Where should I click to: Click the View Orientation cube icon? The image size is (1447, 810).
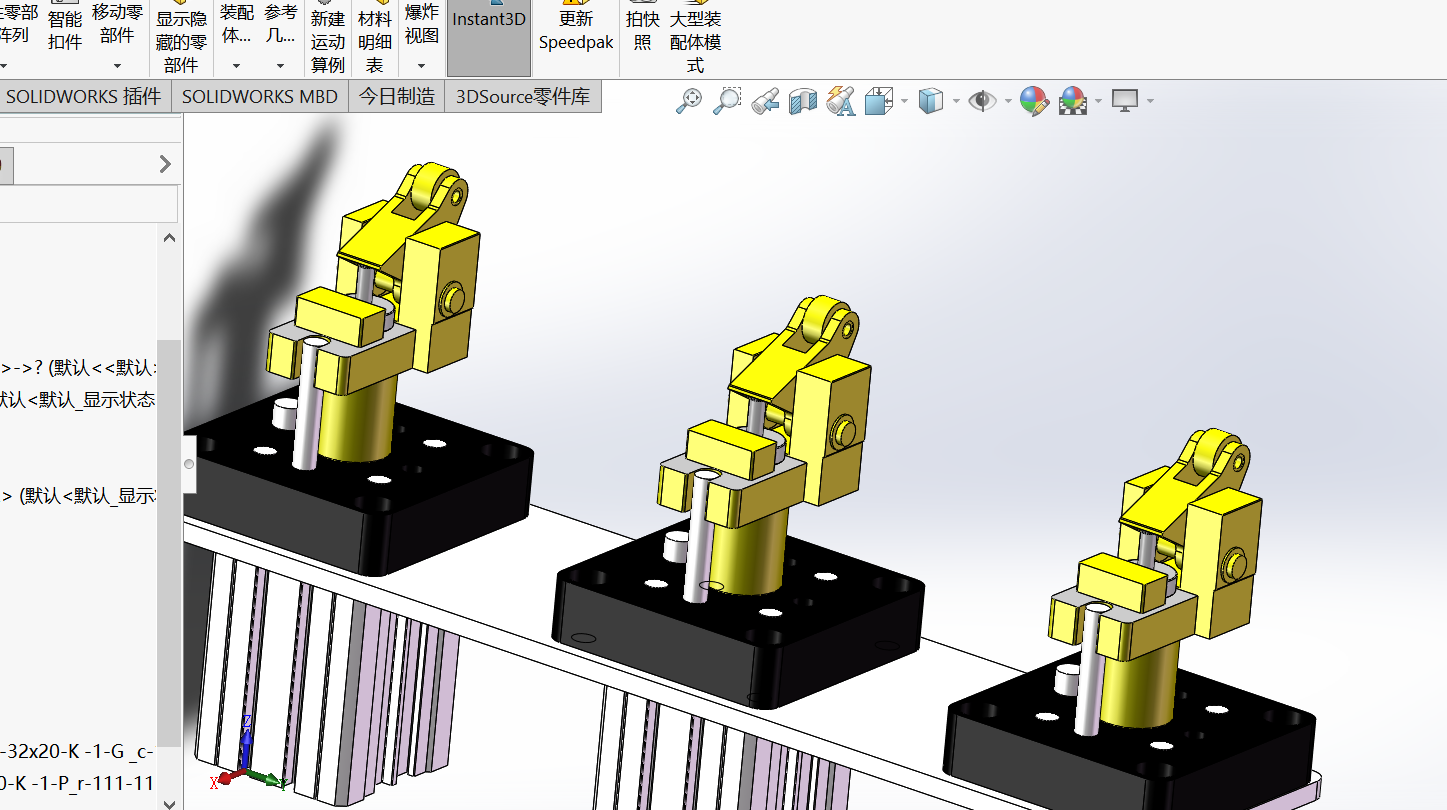click(878, 101)
